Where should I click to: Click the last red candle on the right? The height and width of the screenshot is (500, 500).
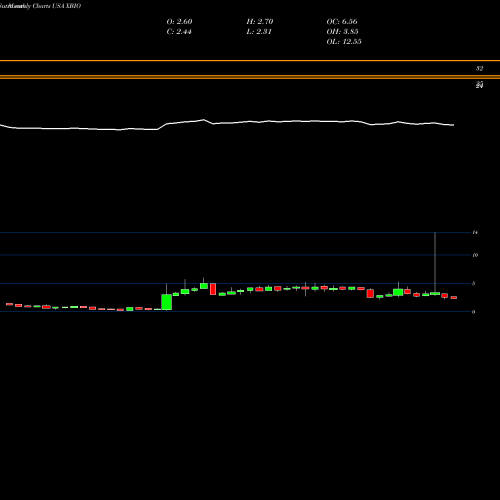(454, 297)
